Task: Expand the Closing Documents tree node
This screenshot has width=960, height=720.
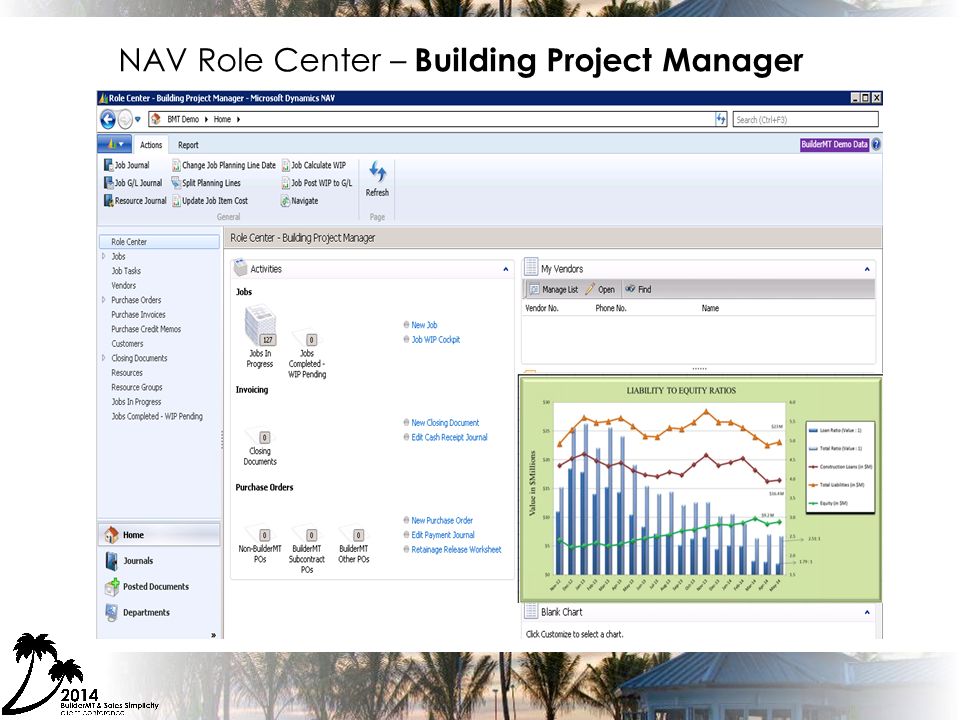Action: pos(103,358)
